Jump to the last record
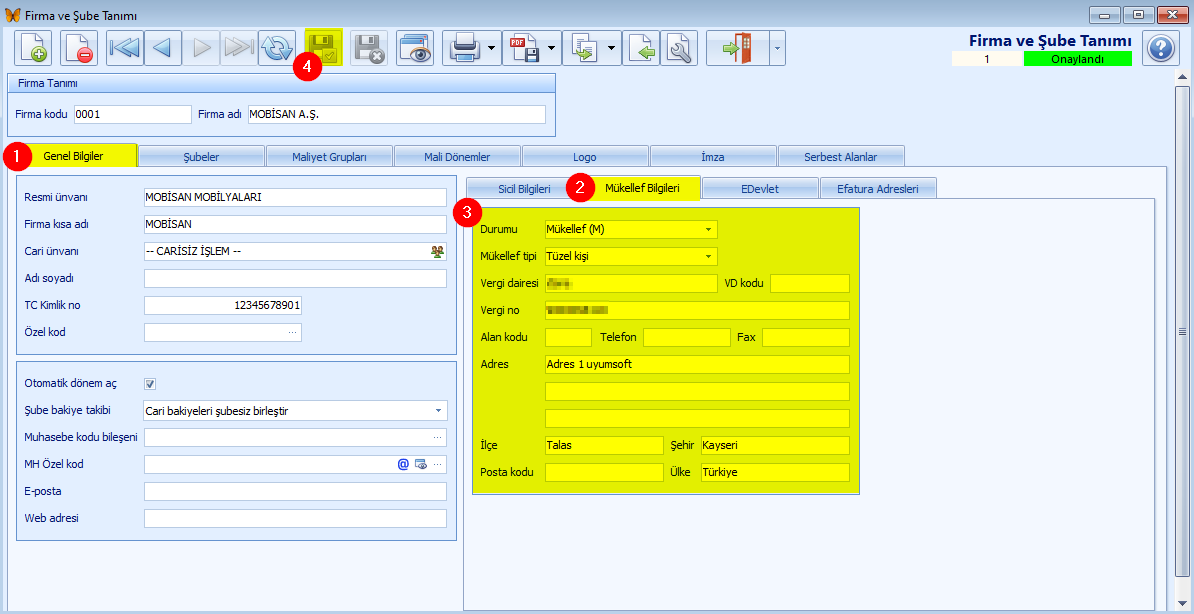Viewport: 1194px width, 614px height. click(x=239, y=49)
